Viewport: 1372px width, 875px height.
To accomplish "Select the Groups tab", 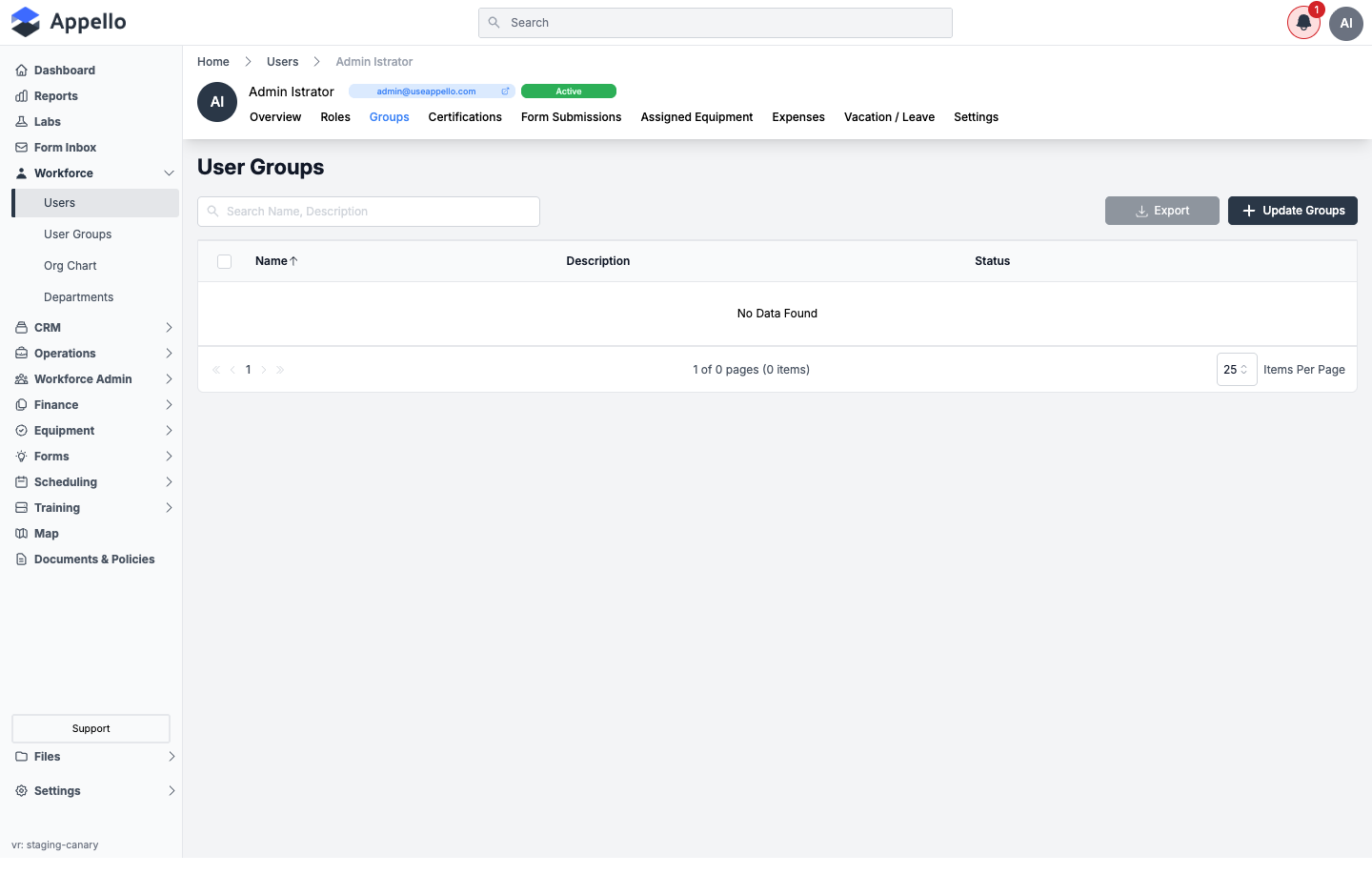I will pos(390,117).
